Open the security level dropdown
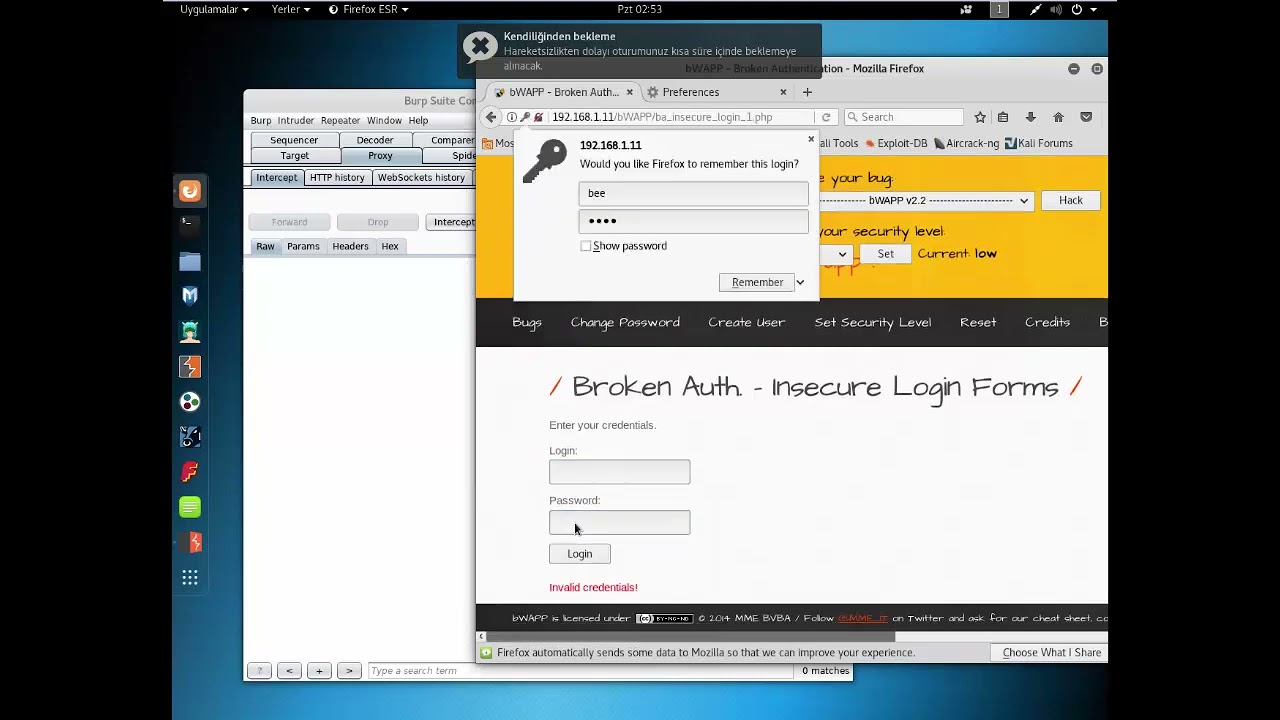The image size is (1280, 720). coord(835,254)
